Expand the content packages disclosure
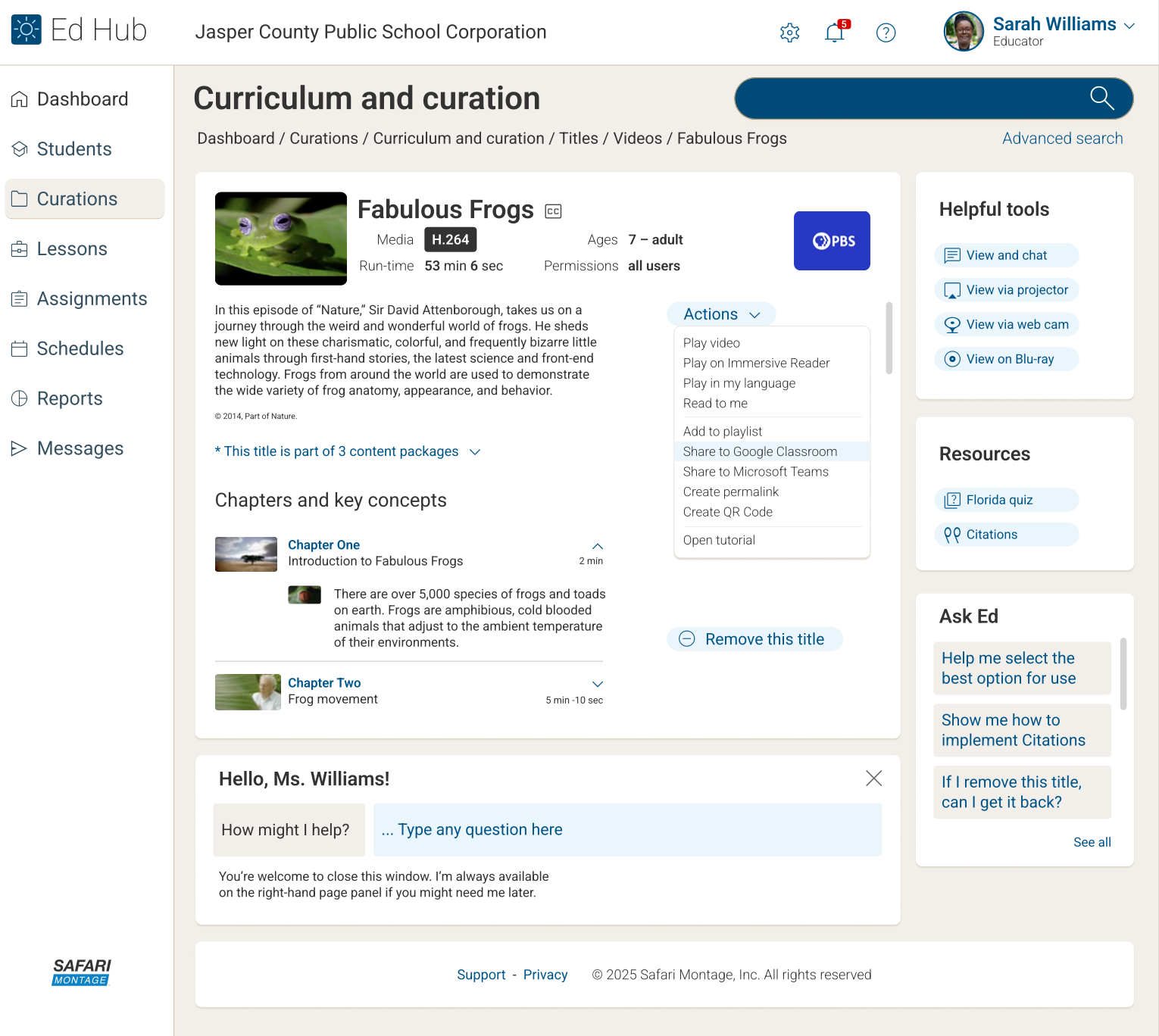 (475, 452)
